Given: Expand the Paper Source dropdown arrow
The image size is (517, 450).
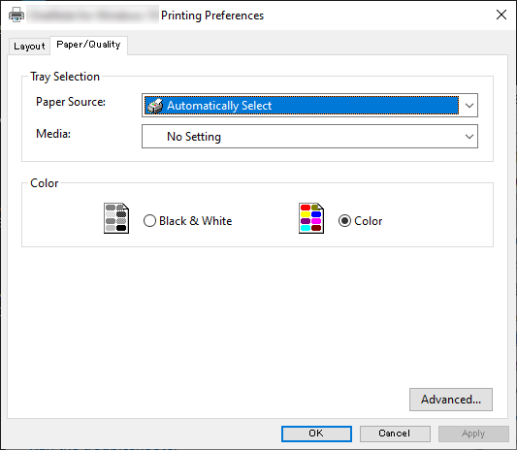Looking at the screenshot, I should click(469, 106).
